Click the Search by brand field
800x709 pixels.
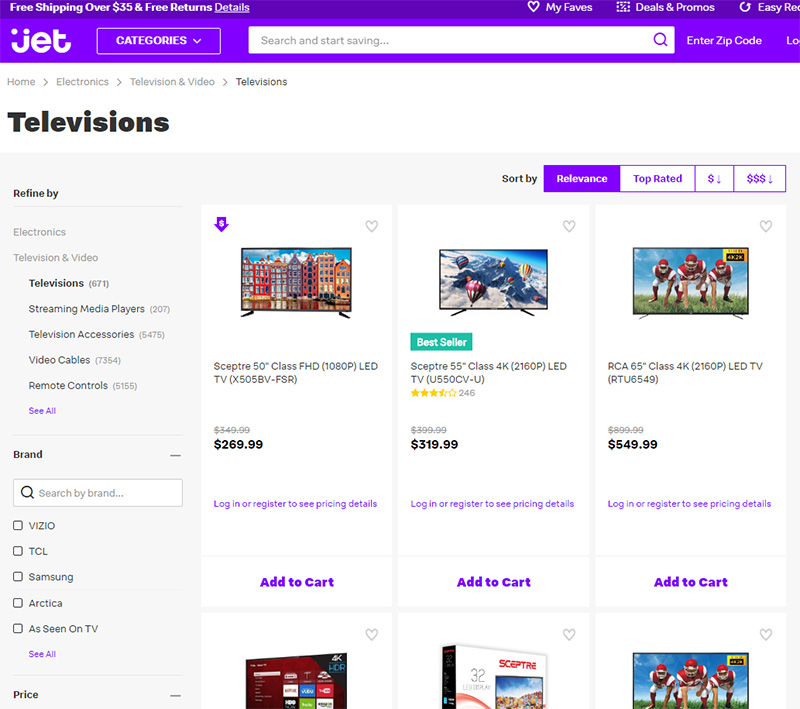tap(98, 493)
